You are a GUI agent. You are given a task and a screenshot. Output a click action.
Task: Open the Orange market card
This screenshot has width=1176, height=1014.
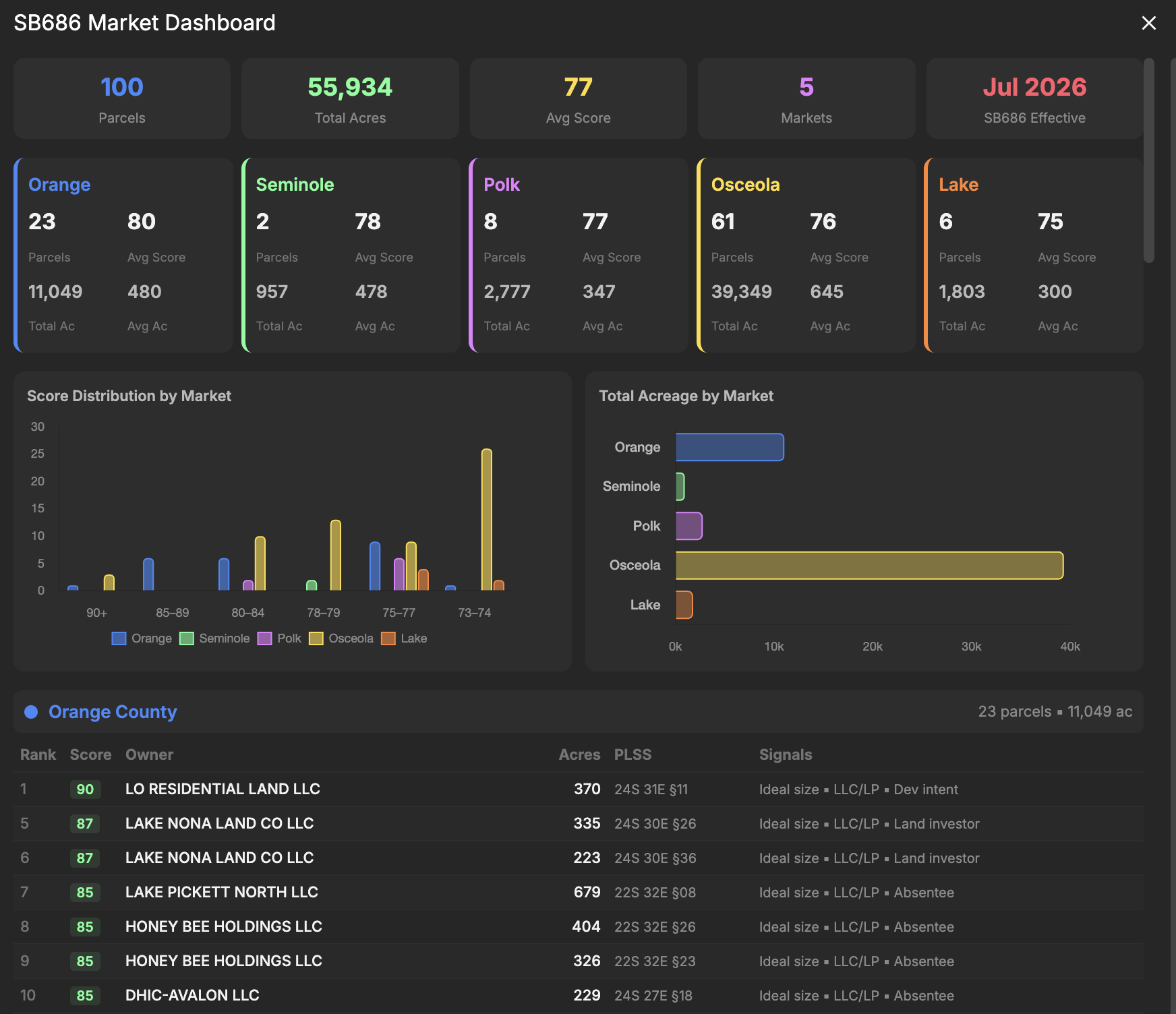tap(123, 255)
